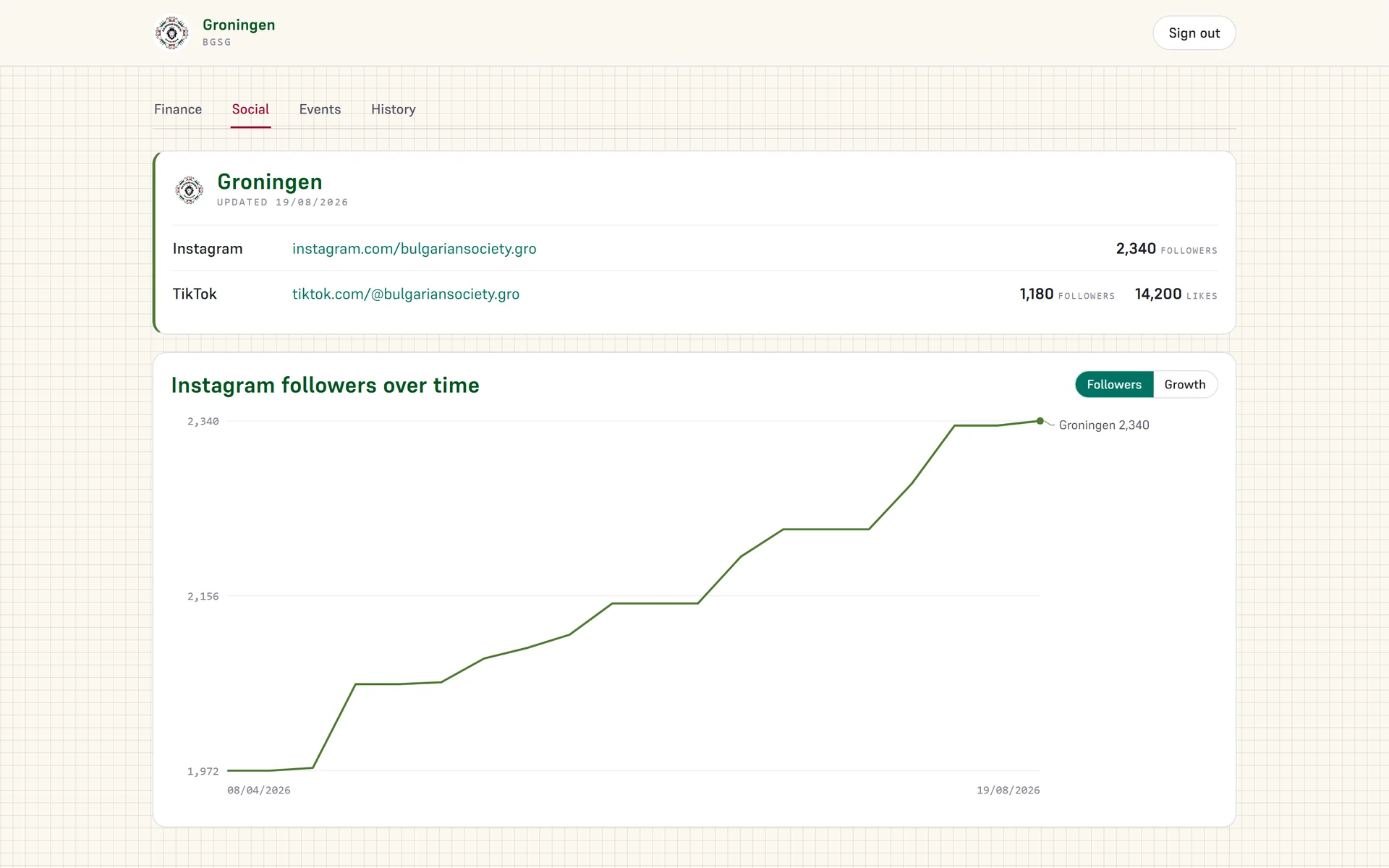
Task: Click the society emblem in Groningen card
Action: (190, 190)
